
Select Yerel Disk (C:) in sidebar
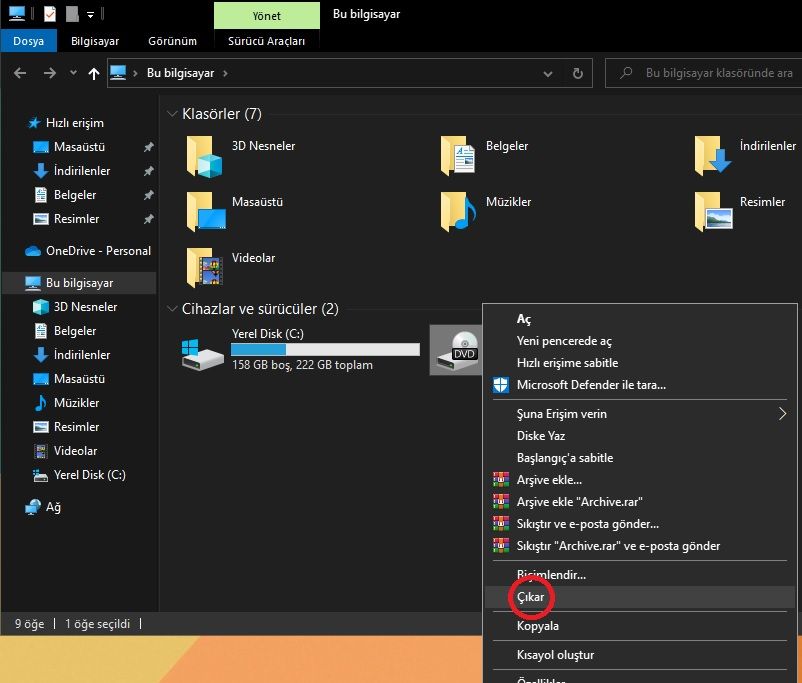point(90,475)
